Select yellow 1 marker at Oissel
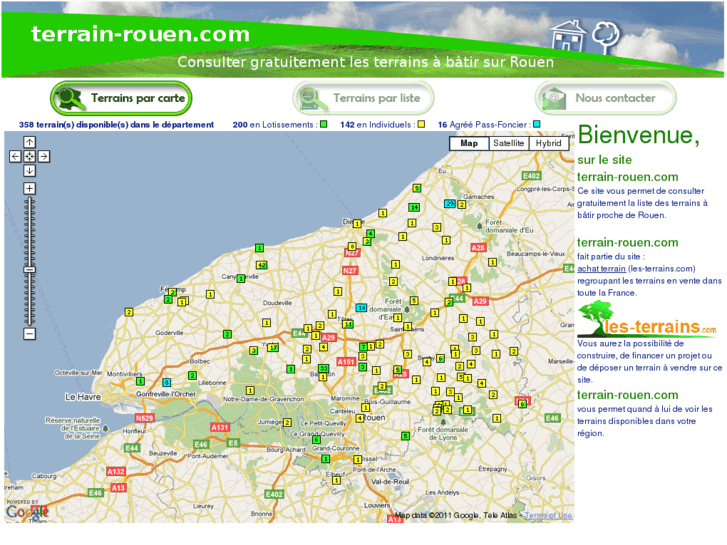The image size is (727, 545). [x=357, y=460]
